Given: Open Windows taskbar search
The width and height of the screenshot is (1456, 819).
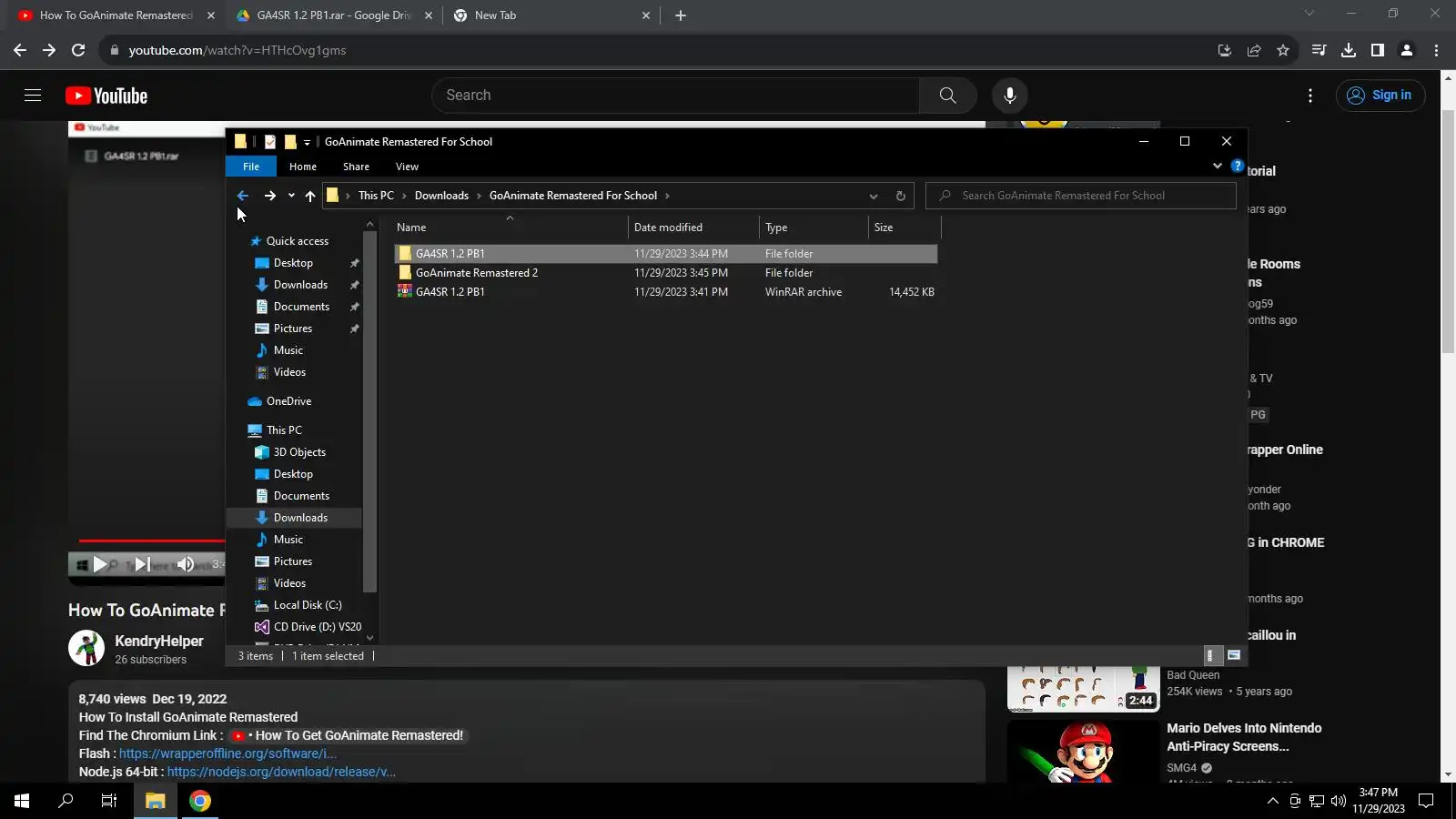Looking at the screenshot, I should click(66, 801).
